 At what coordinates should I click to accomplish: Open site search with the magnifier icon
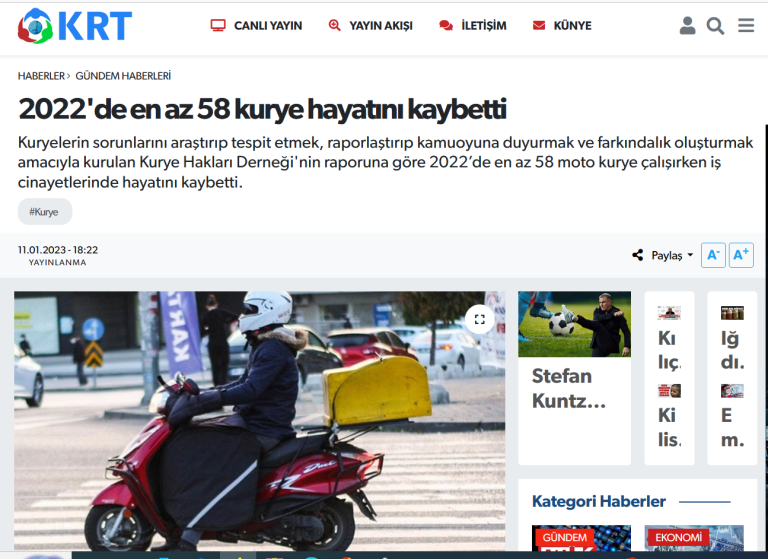pos(715,26)
